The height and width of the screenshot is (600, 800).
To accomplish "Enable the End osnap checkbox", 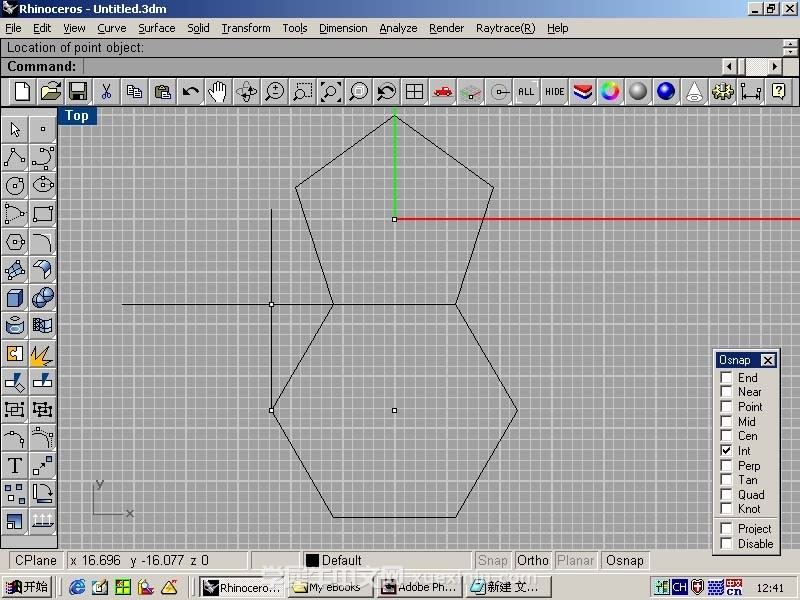I will [x=726, y=378].
